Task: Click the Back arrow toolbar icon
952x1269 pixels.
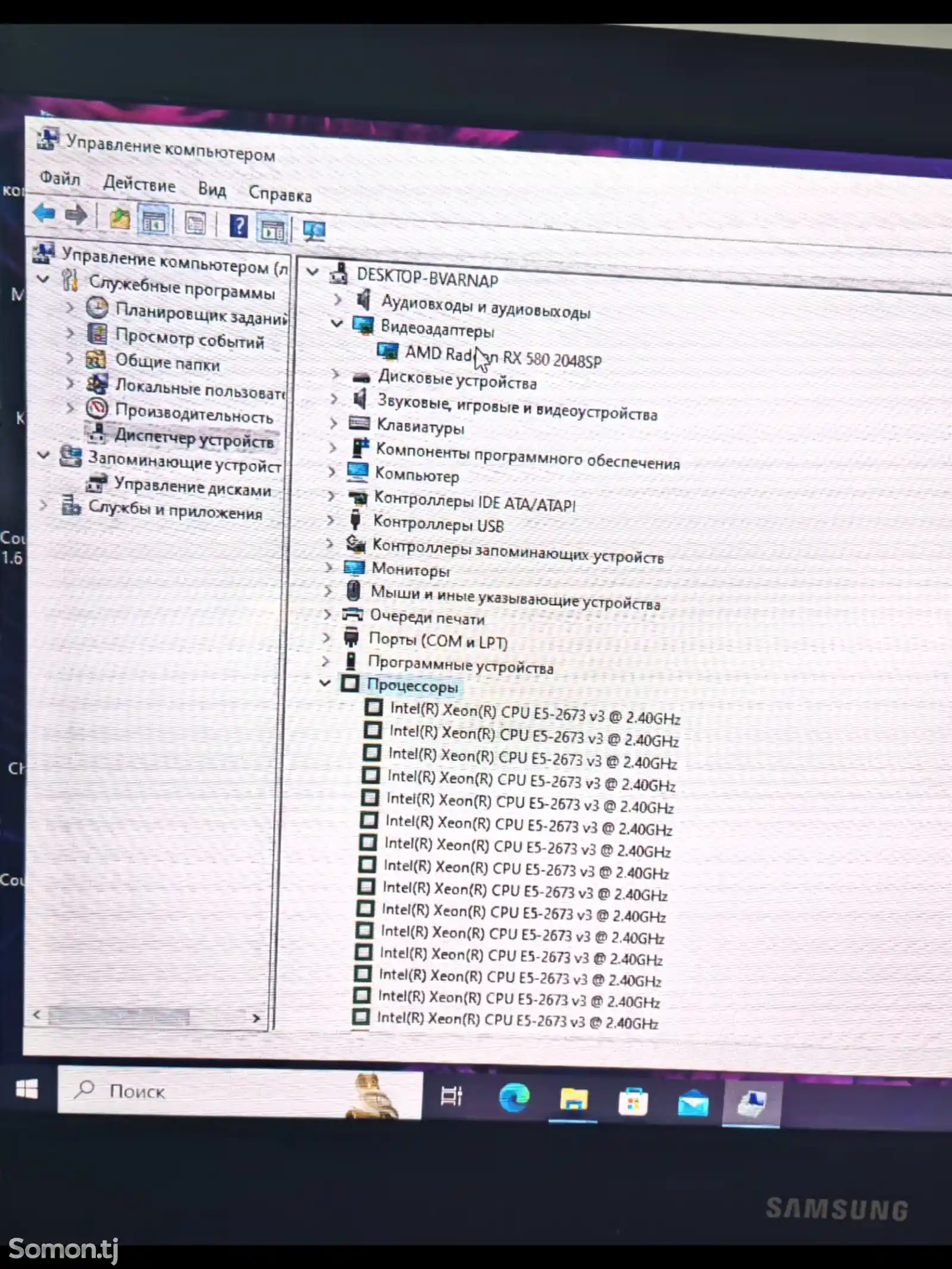Action: coord(45,212)
